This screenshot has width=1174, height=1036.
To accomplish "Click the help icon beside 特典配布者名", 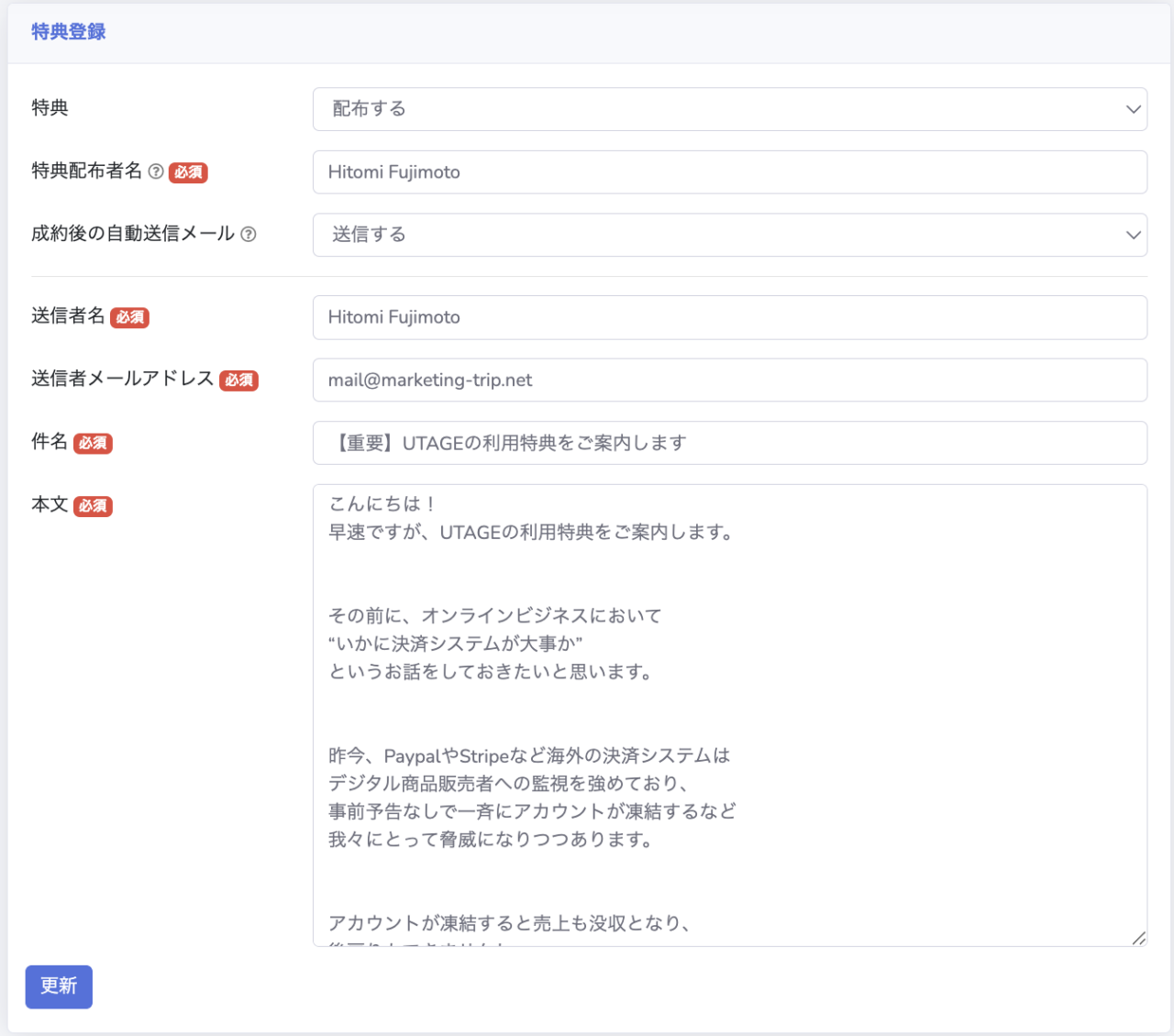I will 156,171.
